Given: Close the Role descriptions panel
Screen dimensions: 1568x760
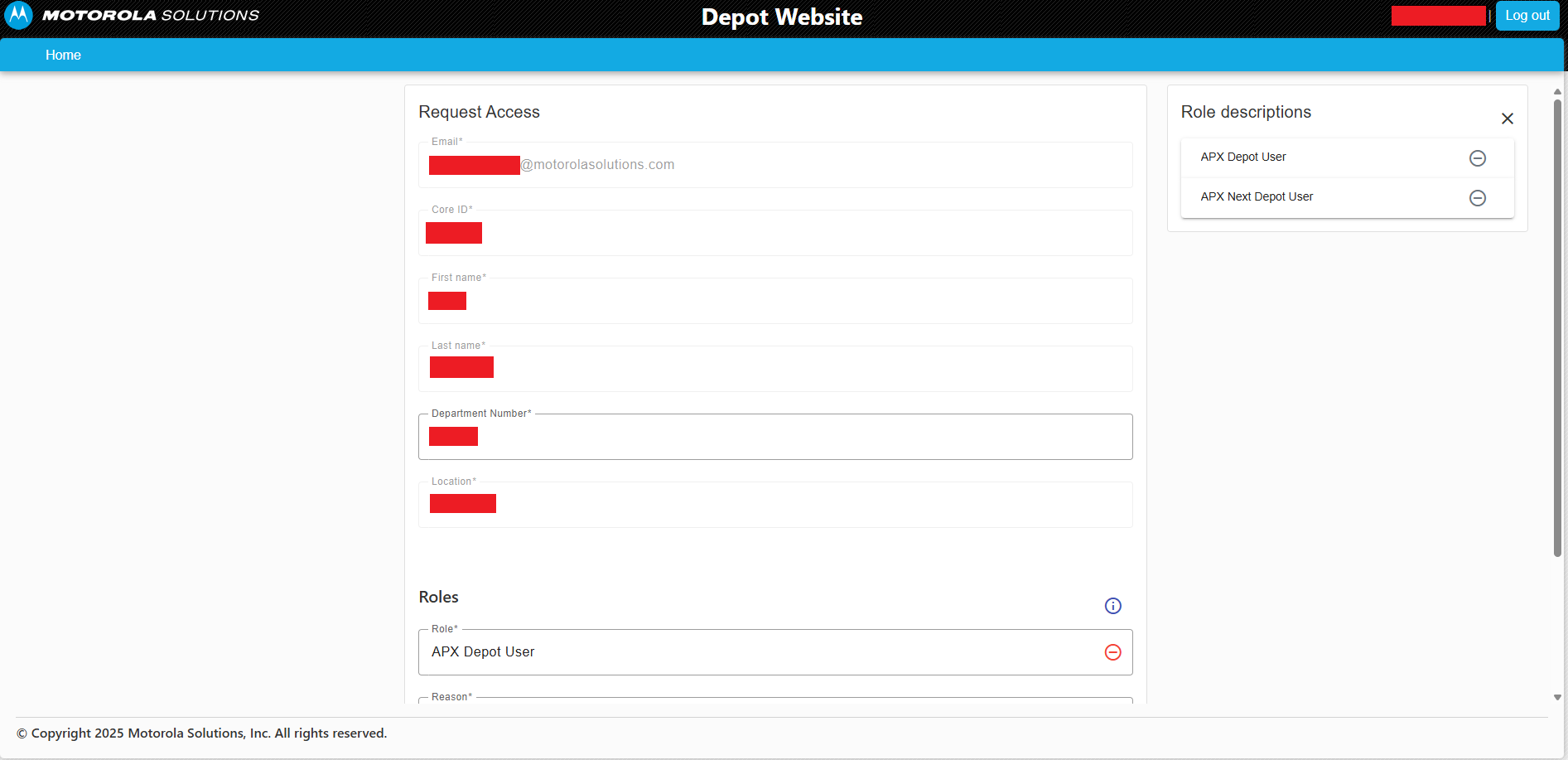Looking at the screenshot, I should [1507, 119].
